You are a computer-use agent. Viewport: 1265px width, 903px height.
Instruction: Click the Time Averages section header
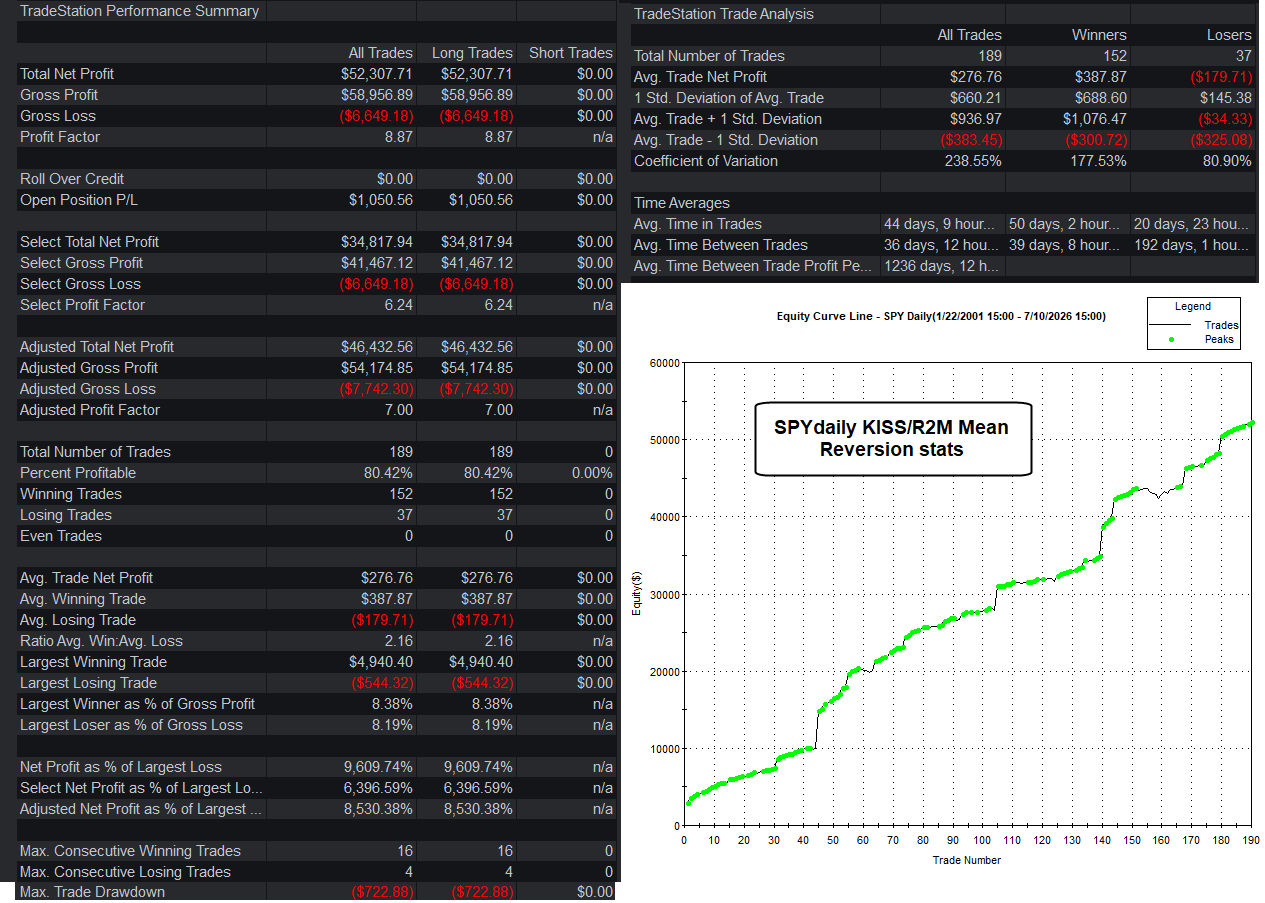(x=682, y=203)
